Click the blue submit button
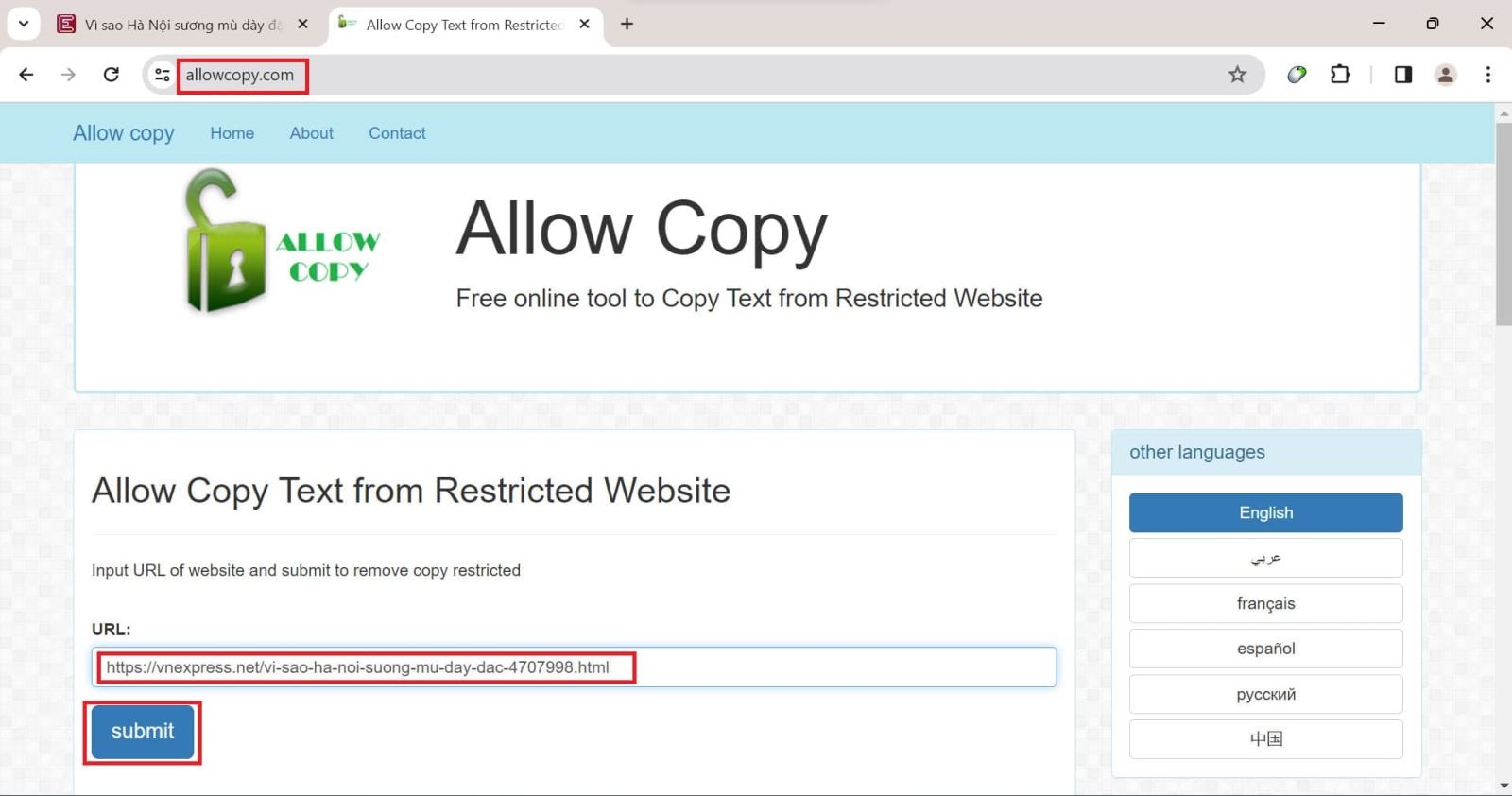Screen dimensions: 1512x796 coord(143,732)
